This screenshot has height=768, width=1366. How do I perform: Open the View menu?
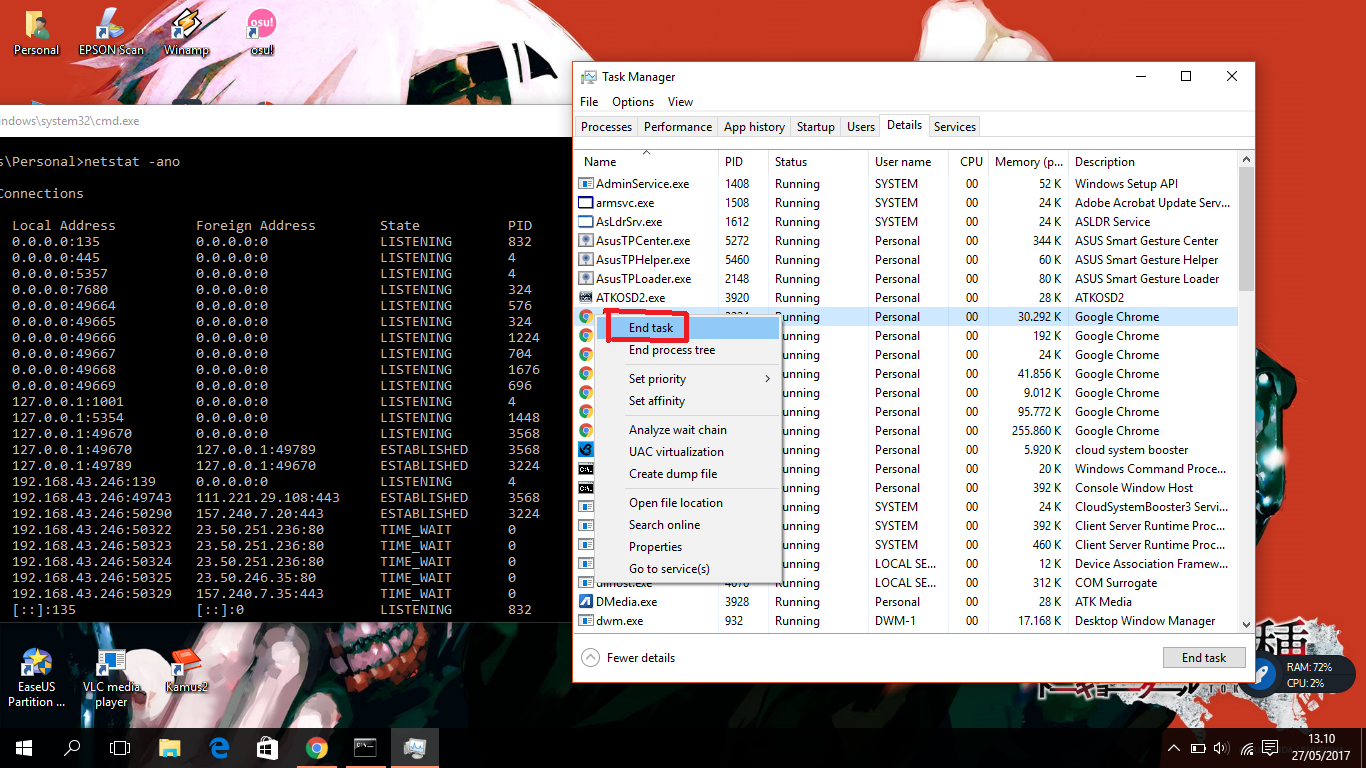click(x=680, y=102)
